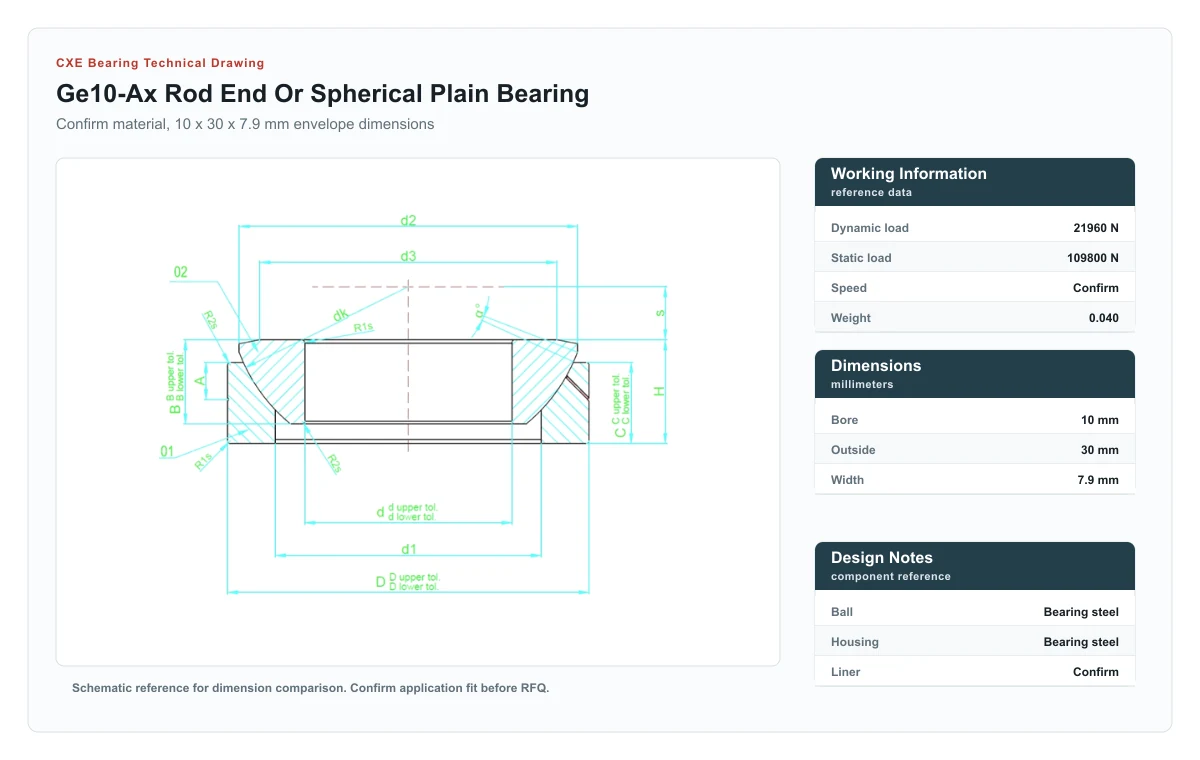Select the Bore 10 mm row

[x=975, y=420]
